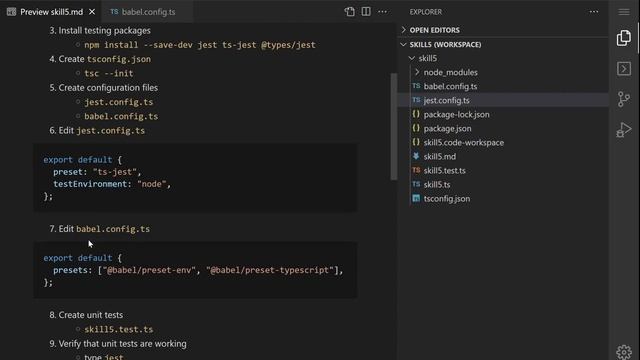
Task: Click 'Install testing packages' step text
Action: [x=104, y=31]
